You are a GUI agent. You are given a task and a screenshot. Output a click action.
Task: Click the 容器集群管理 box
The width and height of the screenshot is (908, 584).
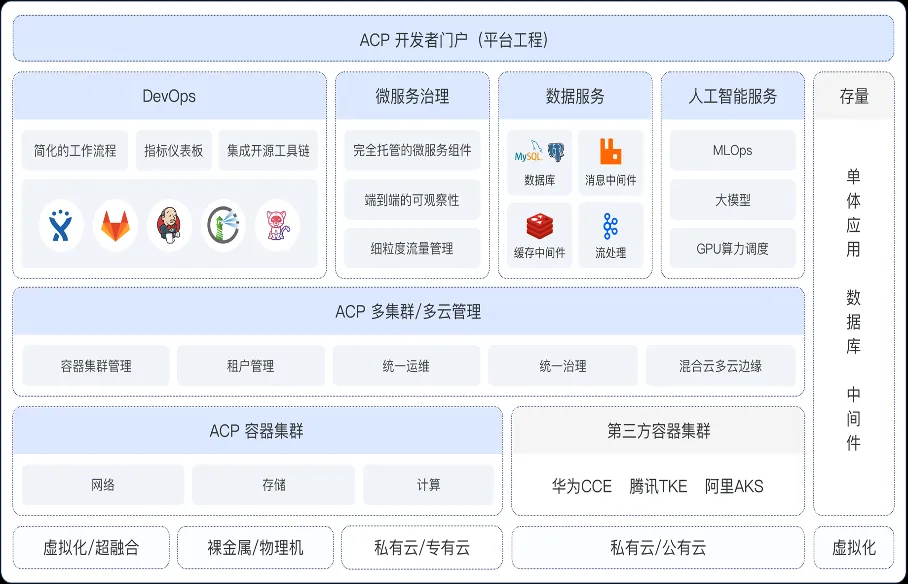pyautogui.click(x=95, y=366)
